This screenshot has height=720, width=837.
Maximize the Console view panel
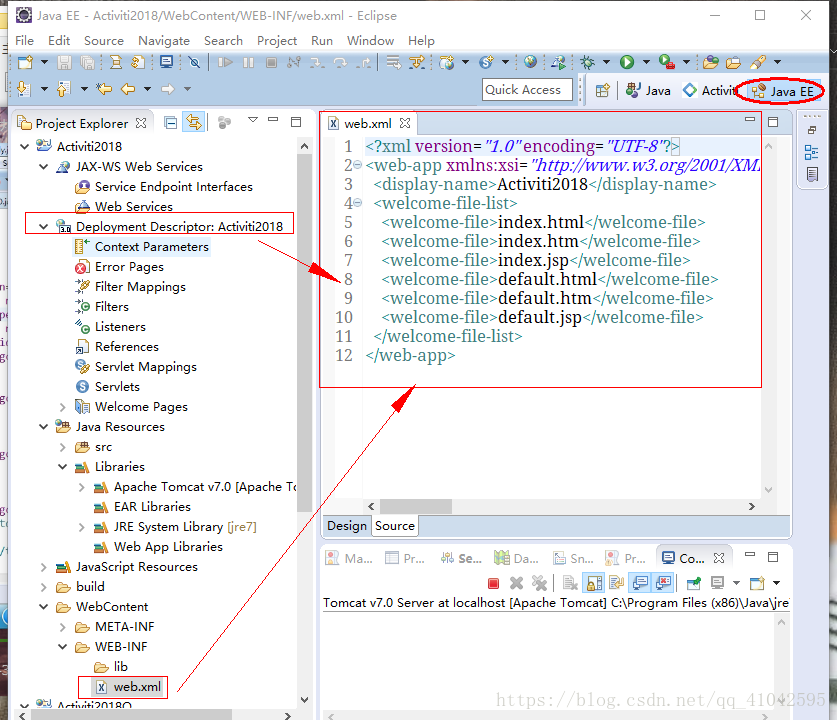772,557
